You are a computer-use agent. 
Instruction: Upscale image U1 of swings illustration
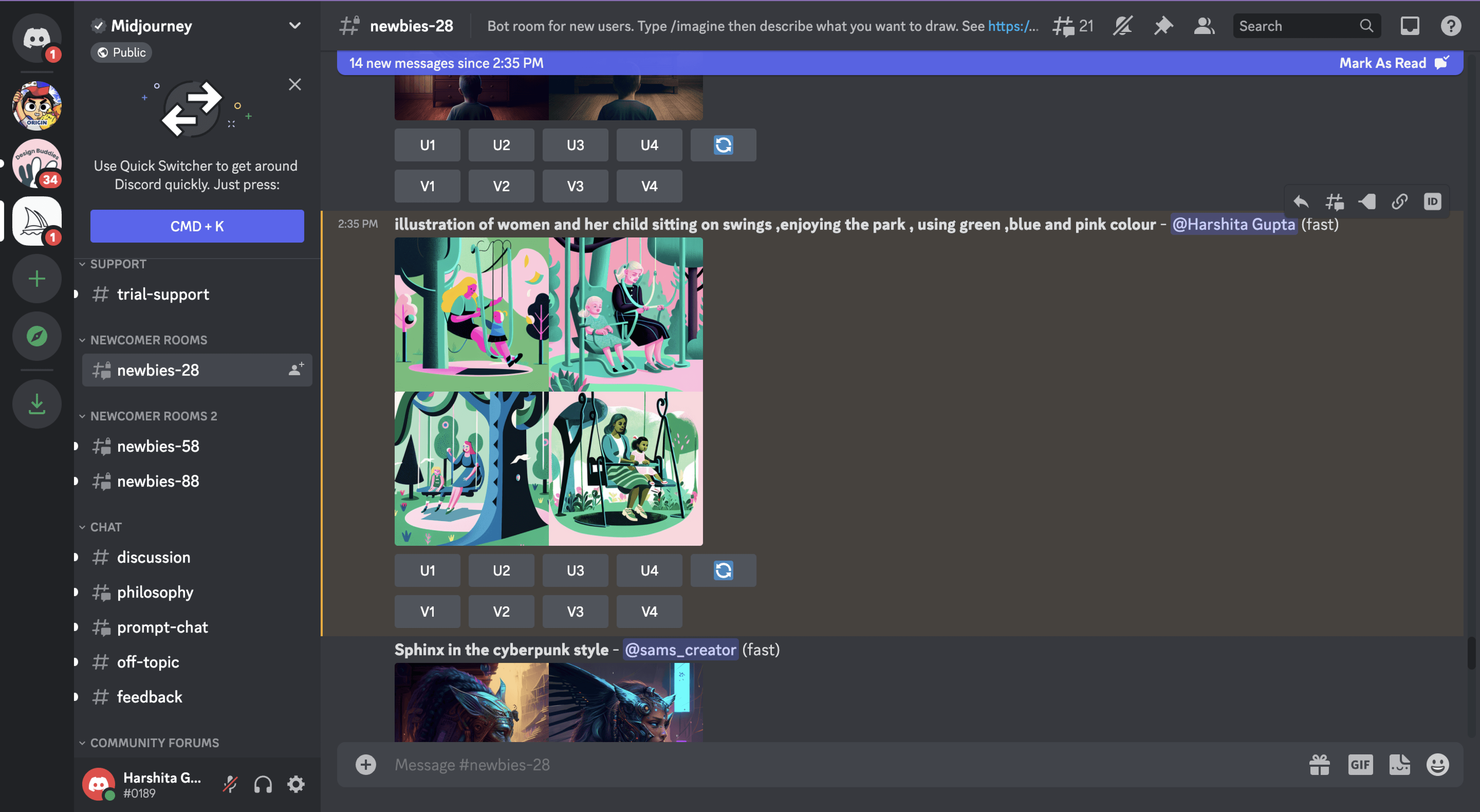click(x=427, y=570)
